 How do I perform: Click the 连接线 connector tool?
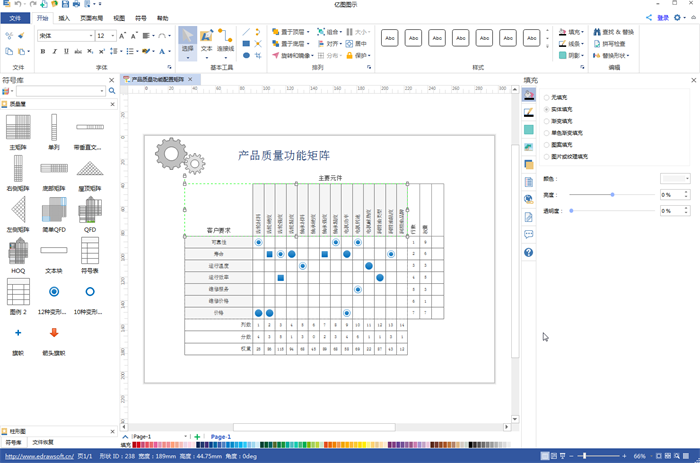tap(226, 41)
